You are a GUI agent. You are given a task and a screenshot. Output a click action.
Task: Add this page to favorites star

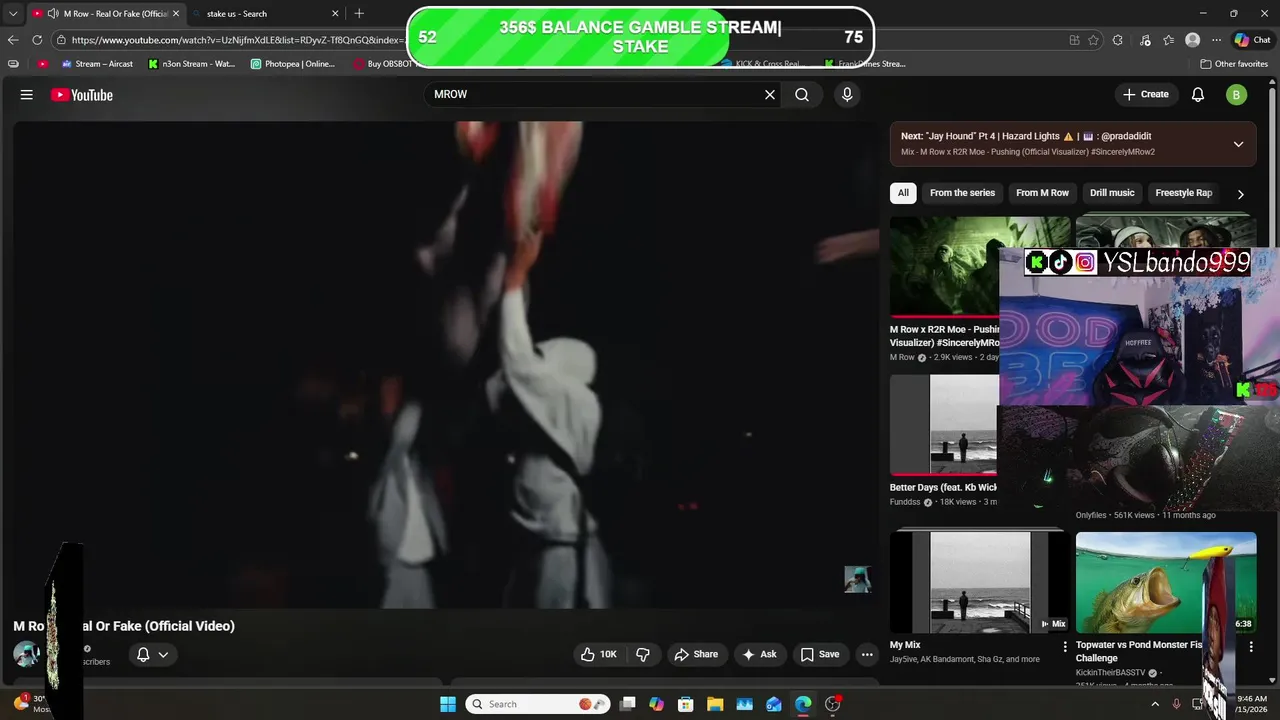point(1093,40)
